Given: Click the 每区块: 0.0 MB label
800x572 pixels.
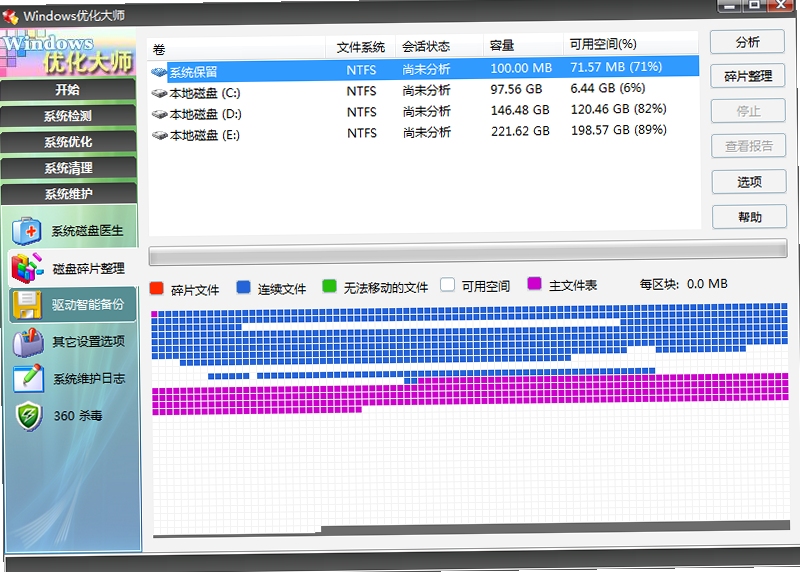Looking at the screenshot, I should [x=684, y=284].
